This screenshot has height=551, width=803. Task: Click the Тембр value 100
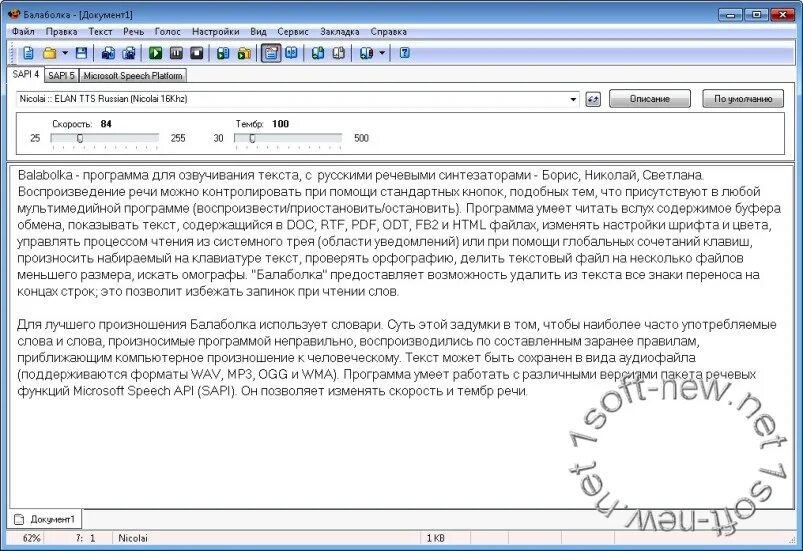point(280,124)
